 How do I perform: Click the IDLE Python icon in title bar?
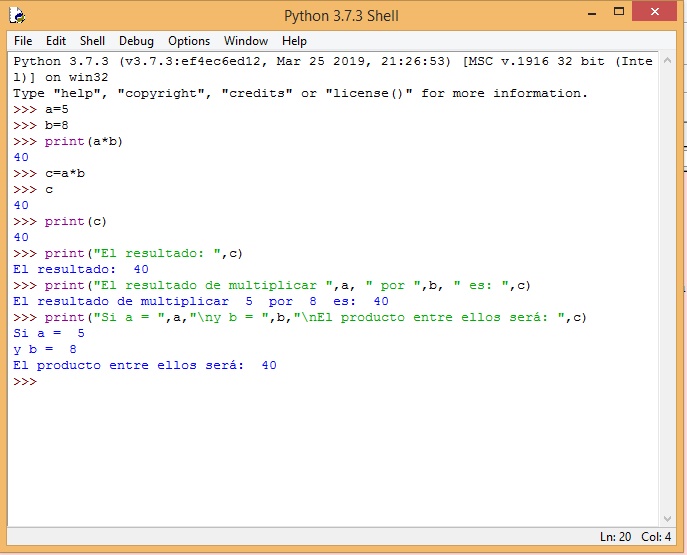(x=17, y=16)
